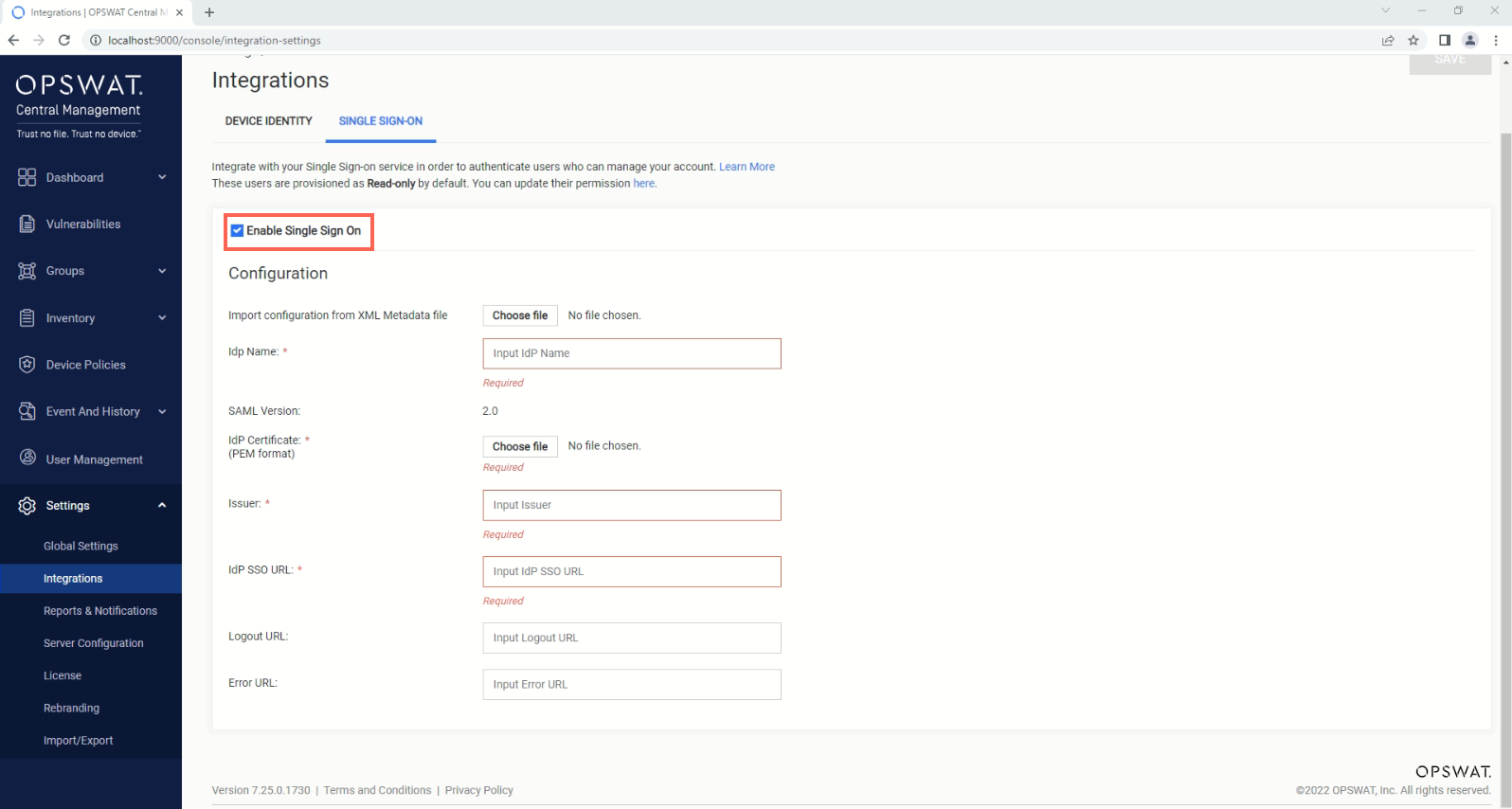Click the 'here' permission link
Image resolution: width=1512 pixels, height=809 pixels.
click(644, 184)
